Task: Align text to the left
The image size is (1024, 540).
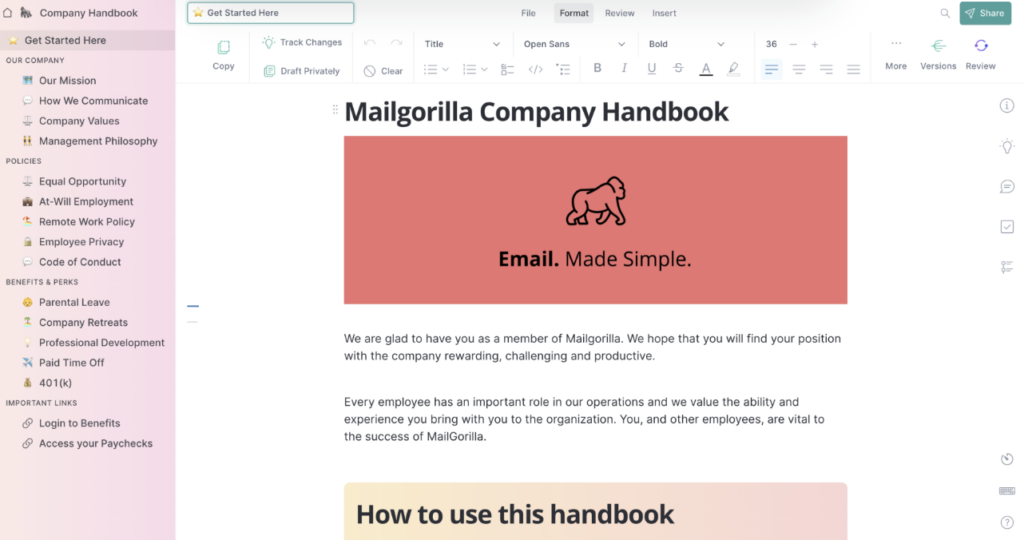Action: click(771, 69)
